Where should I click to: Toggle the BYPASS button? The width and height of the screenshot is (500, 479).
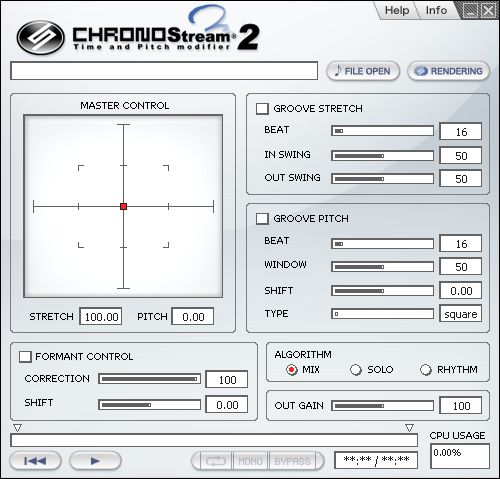[x=292, y=461]
